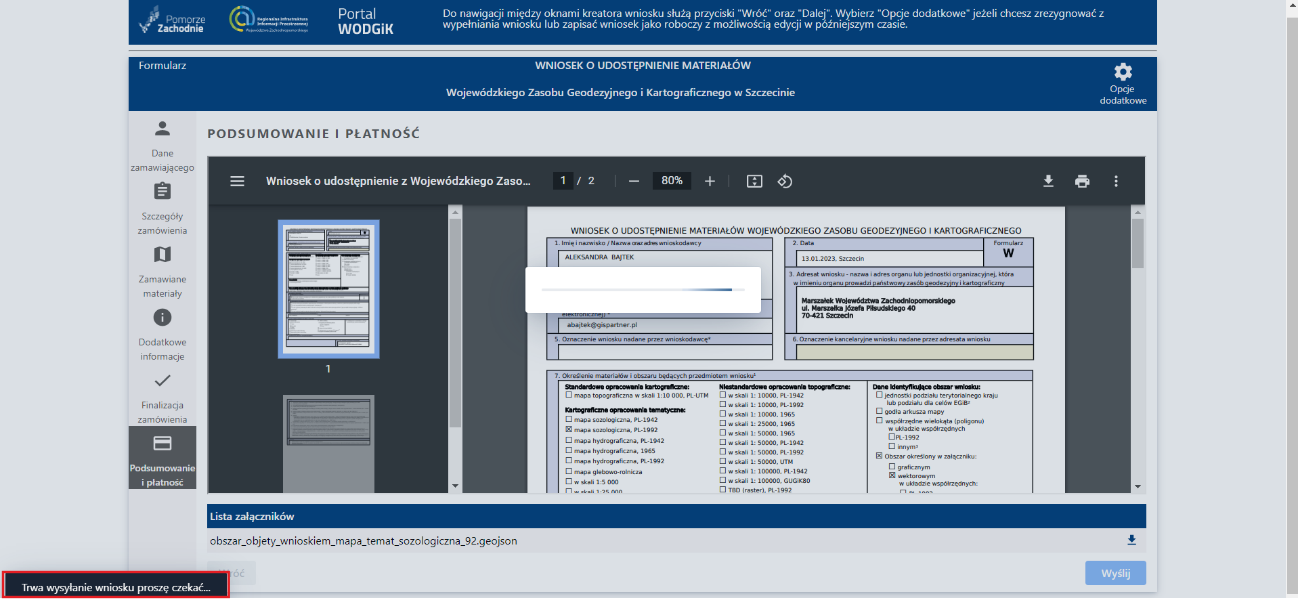Click the PDF page number input field
This screenshot has width=1298, height=599.
(564, 181)
